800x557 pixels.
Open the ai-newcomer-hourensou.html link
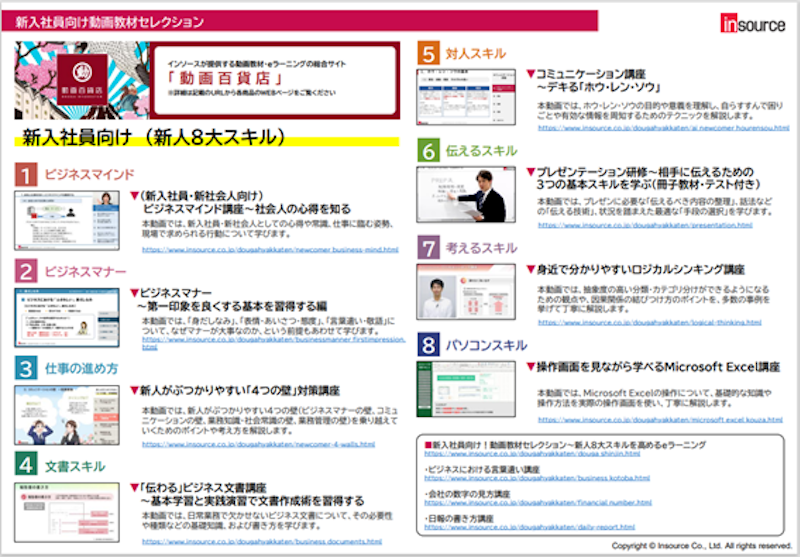[663, 128]
